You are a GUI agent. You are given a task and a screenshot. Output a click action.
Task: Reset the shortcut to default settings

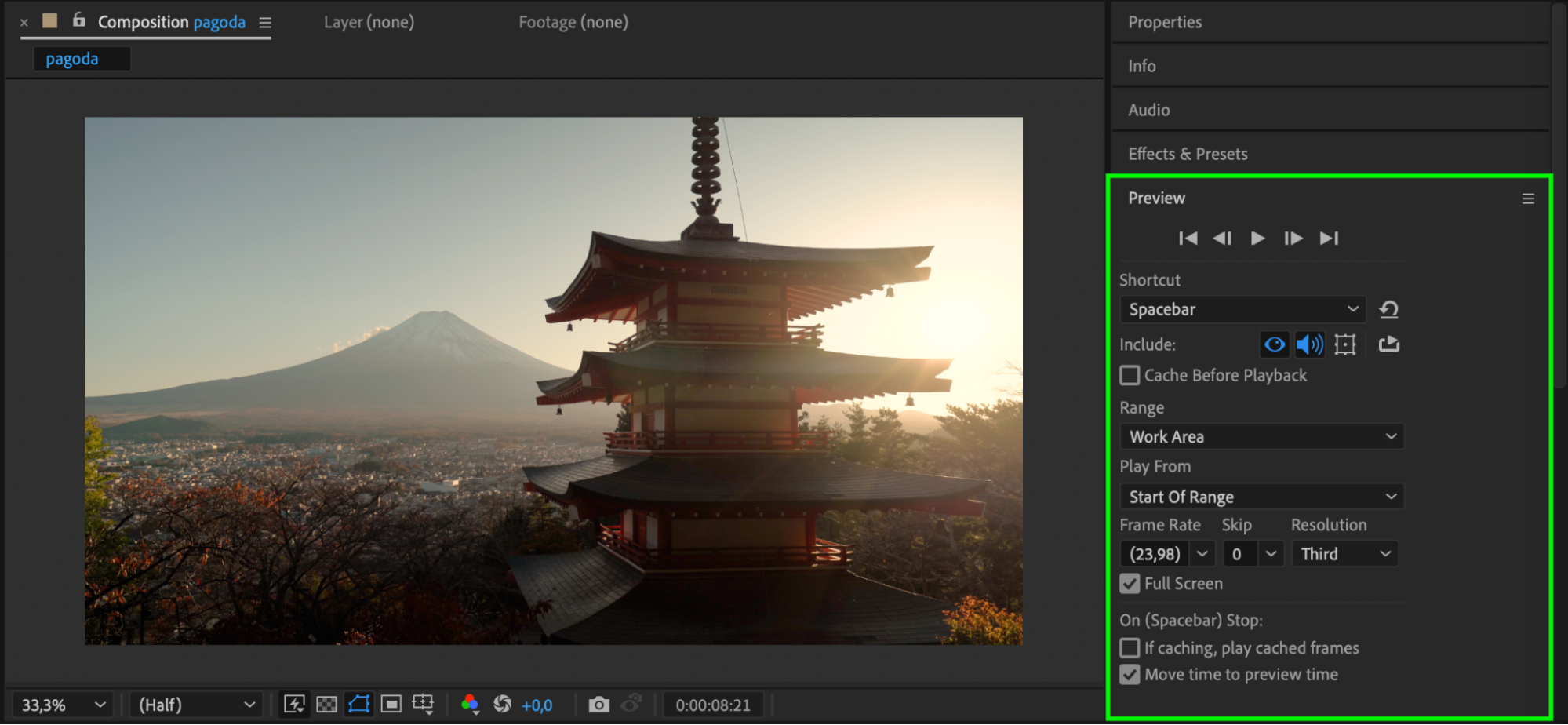pyautogui.click(x=1388, y=309)
